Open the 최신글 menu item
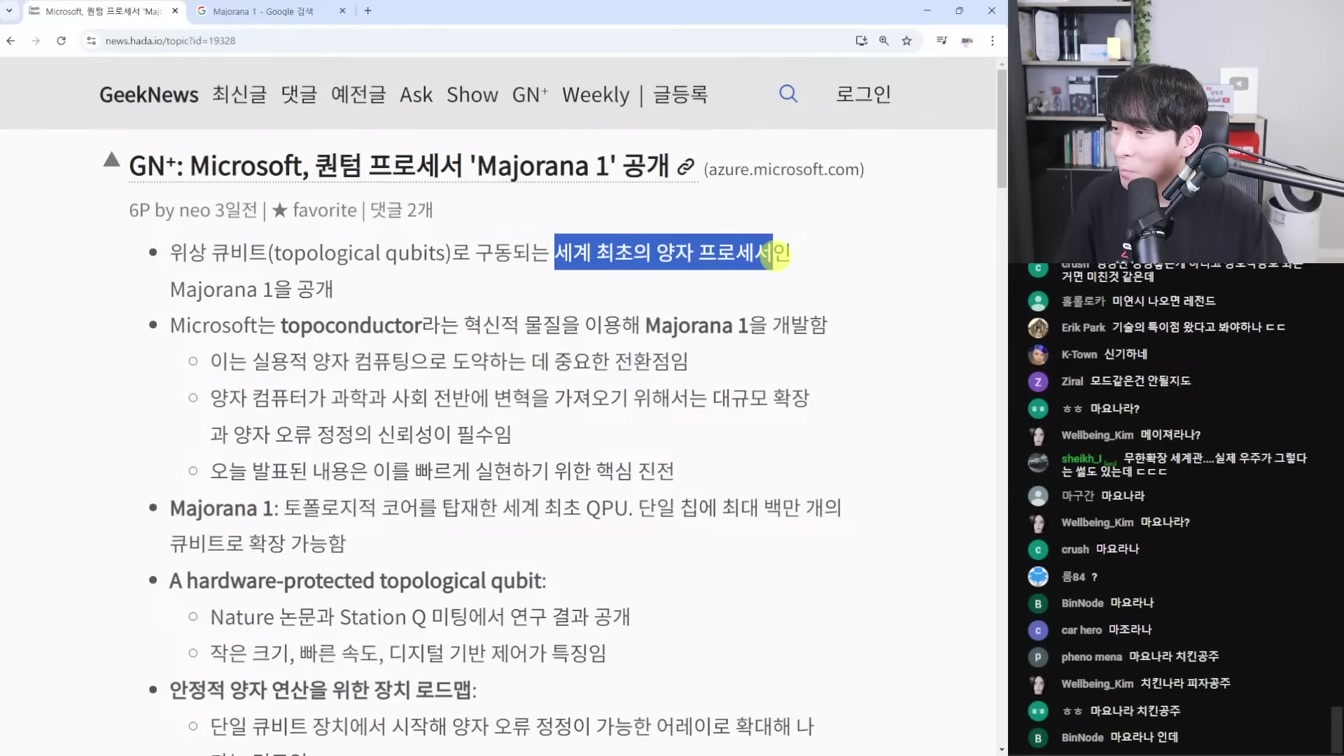 pos(239,94)
